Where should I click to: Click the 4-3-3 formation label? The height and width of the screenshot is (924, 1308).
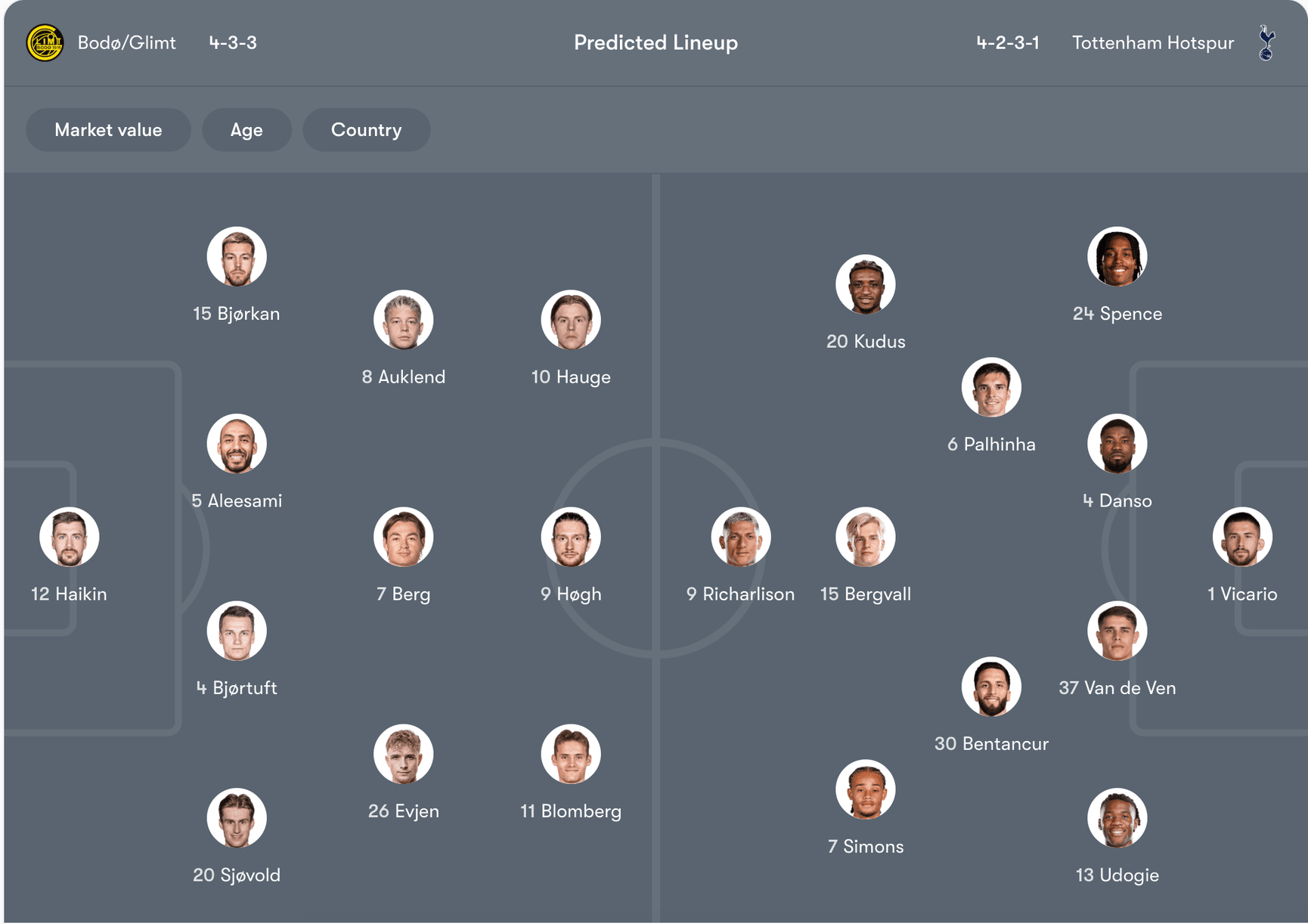click(x=233, y=43)
